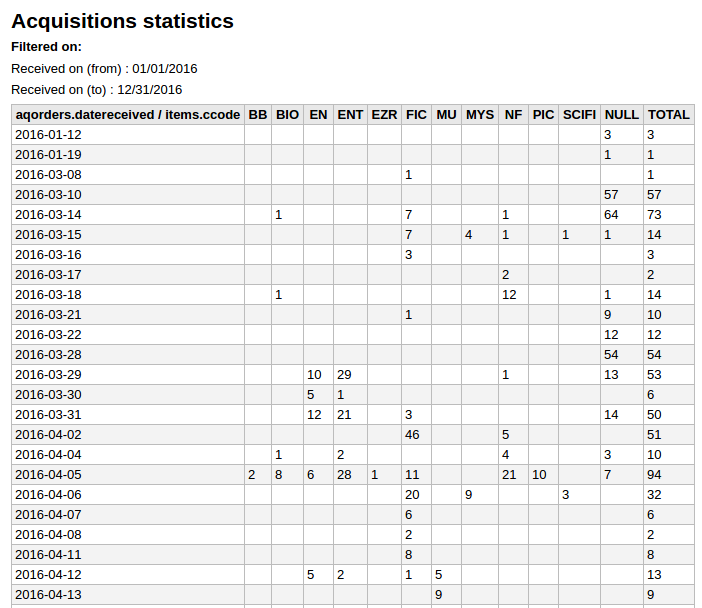Image resolution: width=702 pixels, height=608 pixels.
Task: Click the Received on (from) filter text
Action: [104, 69]
